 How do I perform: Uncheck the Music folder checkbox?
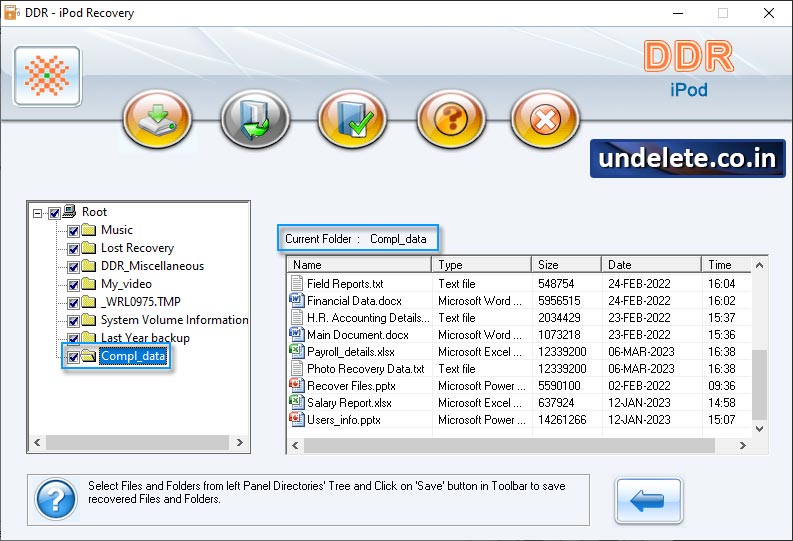(x=73, y=230)
